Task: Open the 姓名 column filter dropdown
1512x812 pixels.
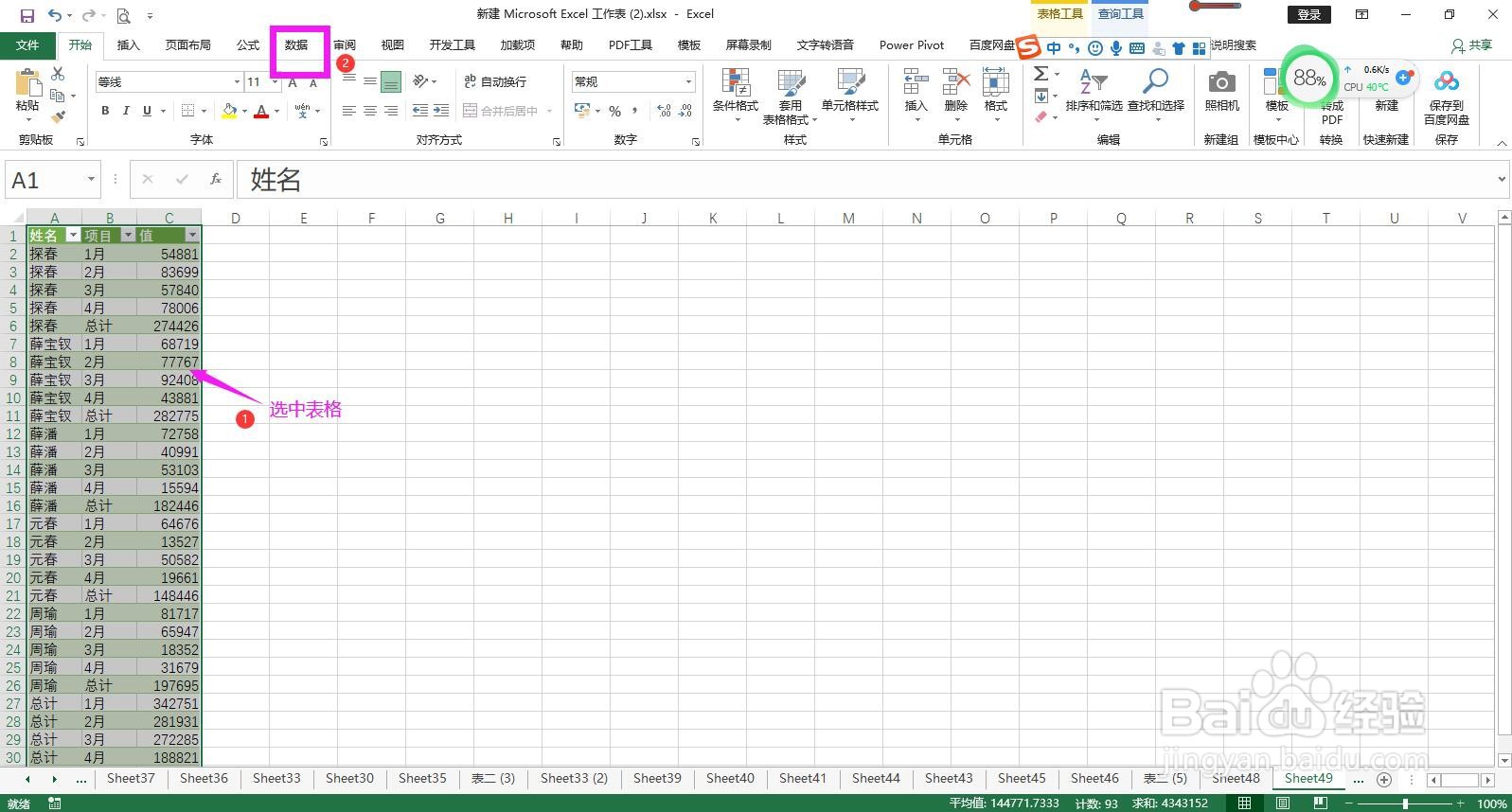Action: coord(73,236)
